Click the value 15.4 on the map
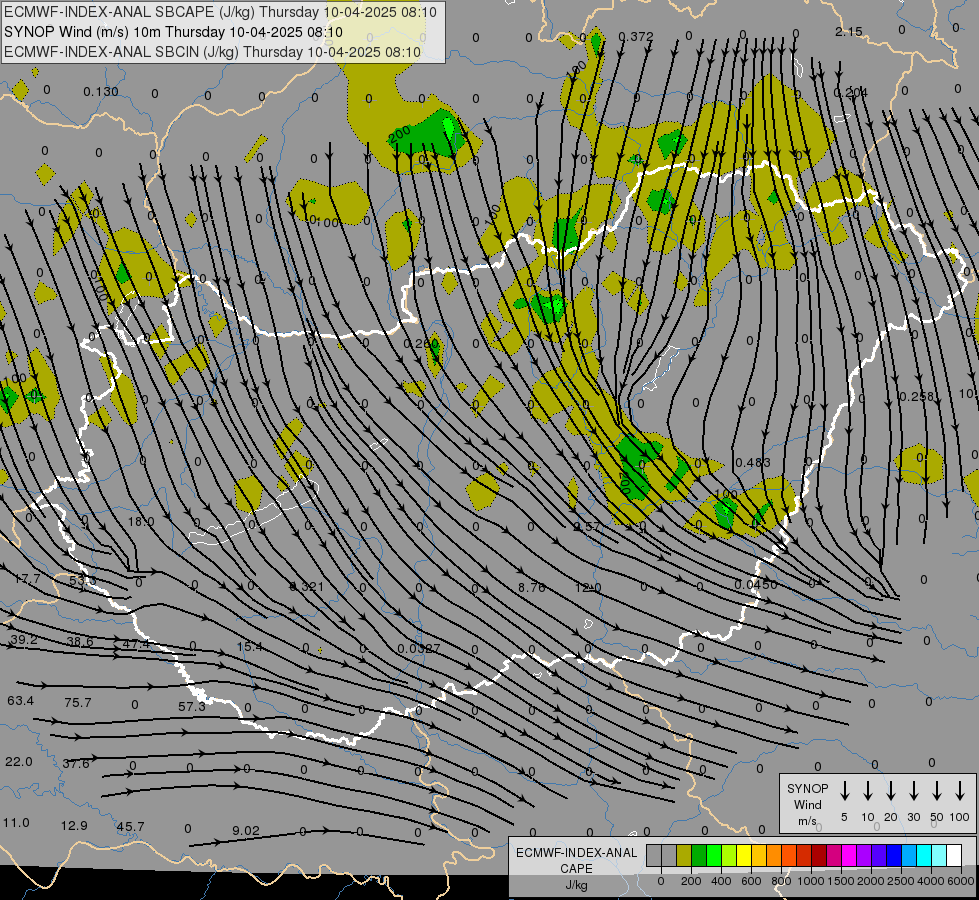This screenshot has width=979, height=900. coord(250,646)
